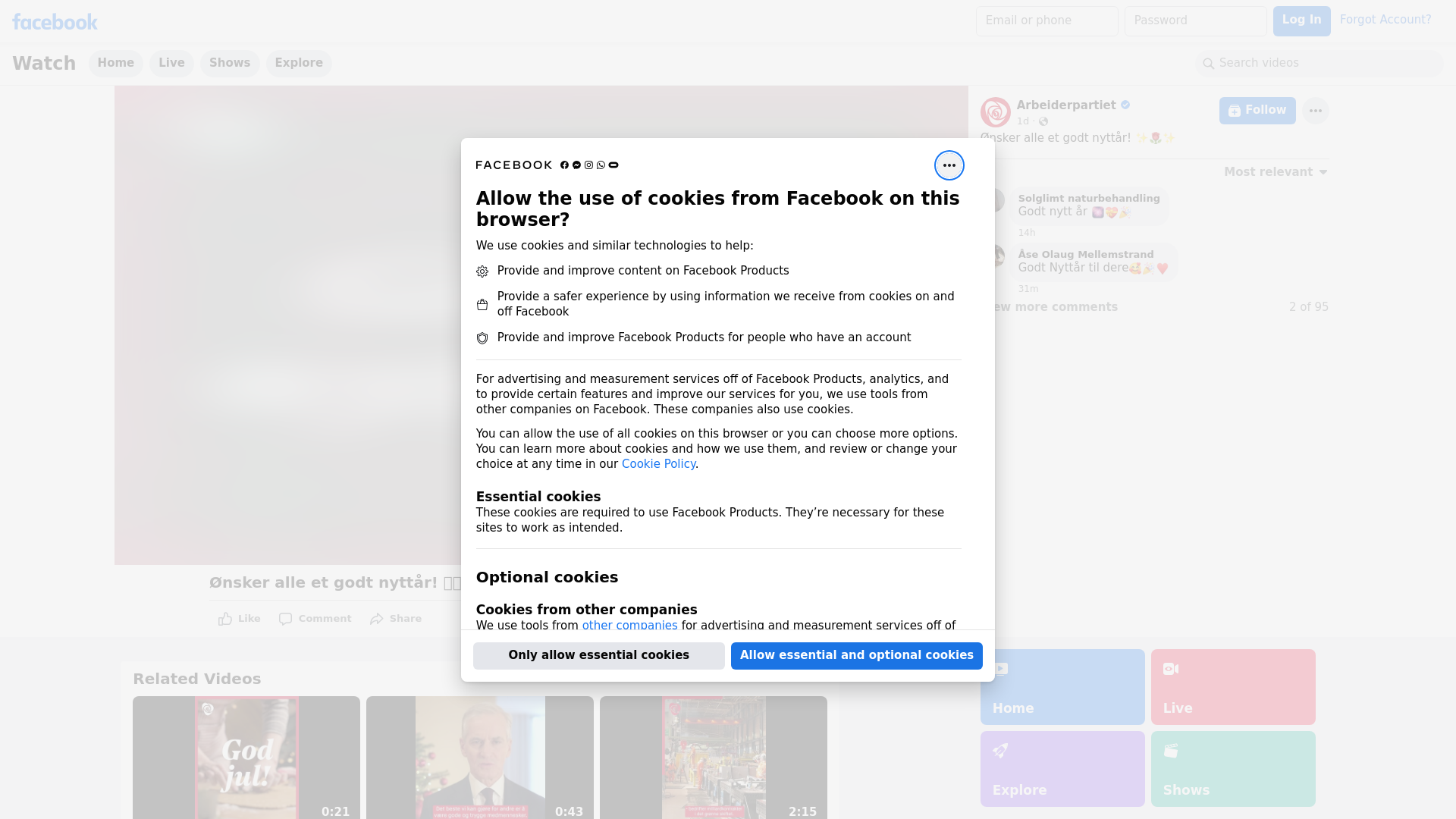Open the other companies link
Viewport: 1456px width, 819px height.
tap(629, 626)
